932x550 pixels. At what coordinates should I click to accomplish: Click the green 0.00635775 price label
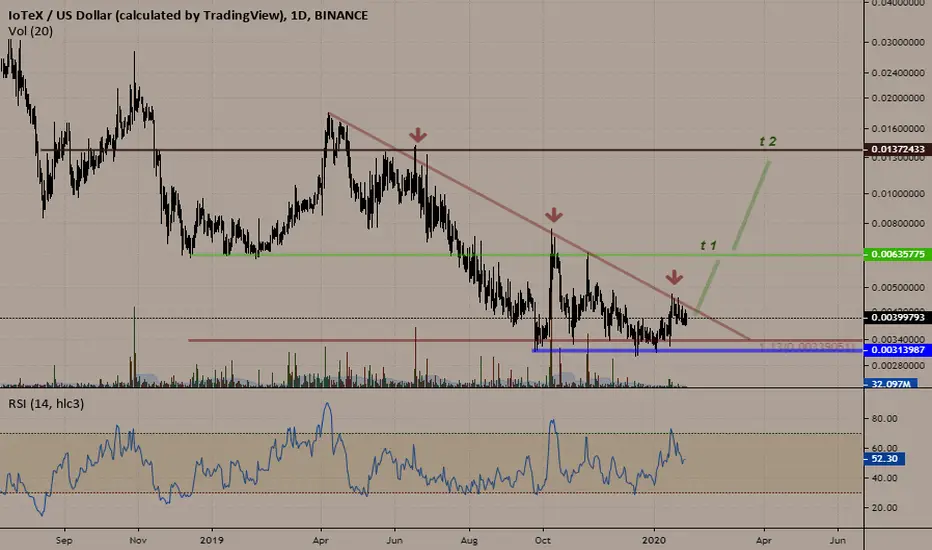coord(898,254)
